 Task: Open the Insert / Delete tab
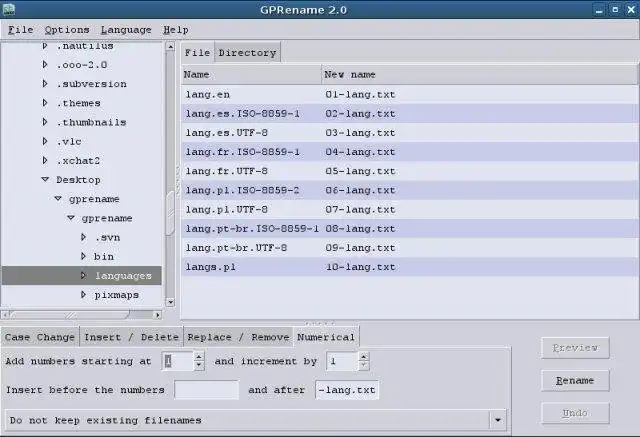[131, 337]
